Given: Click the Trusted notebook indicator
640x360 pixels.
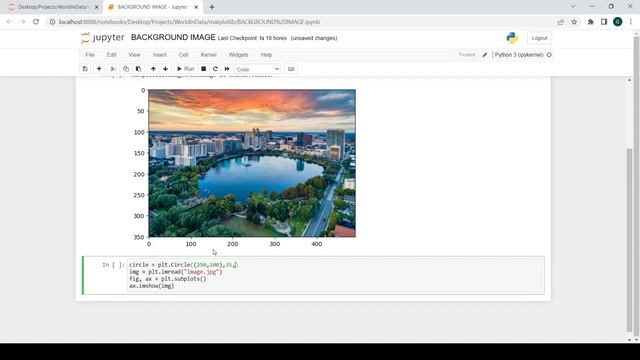Looking at the screenshot, I should pos(467,55).
